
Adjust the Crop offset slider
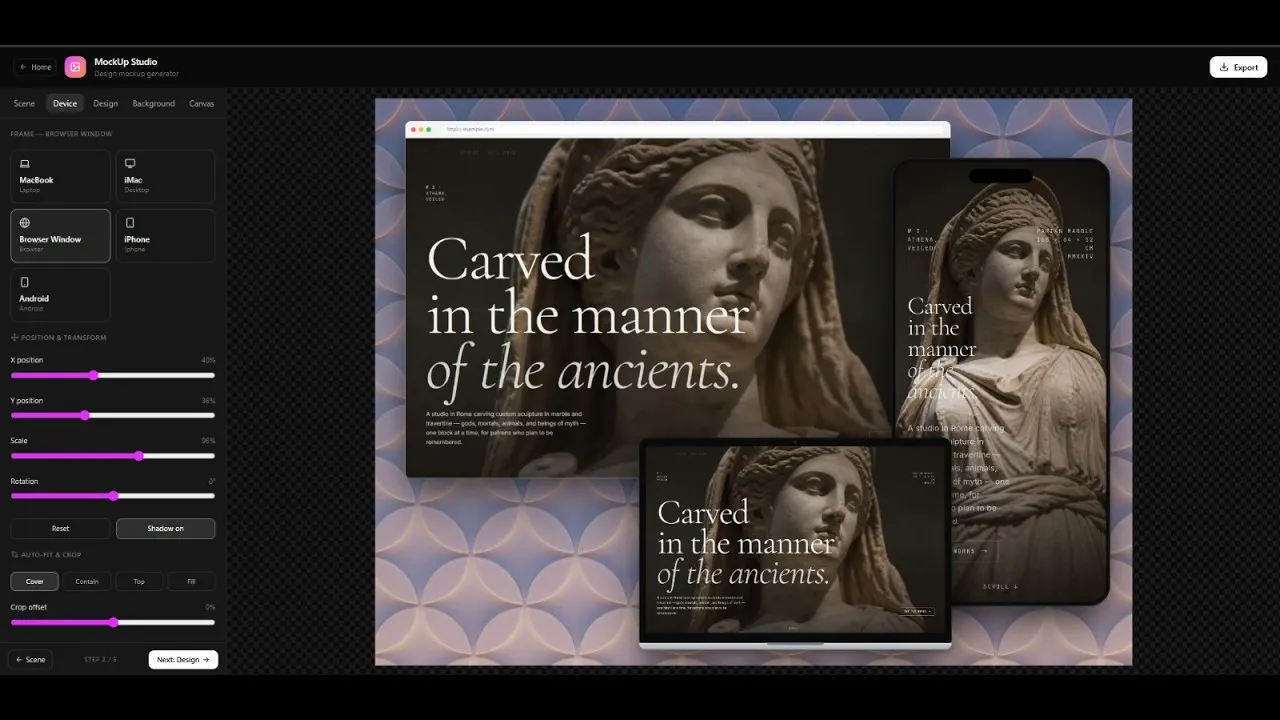click(x=113, y=622)
